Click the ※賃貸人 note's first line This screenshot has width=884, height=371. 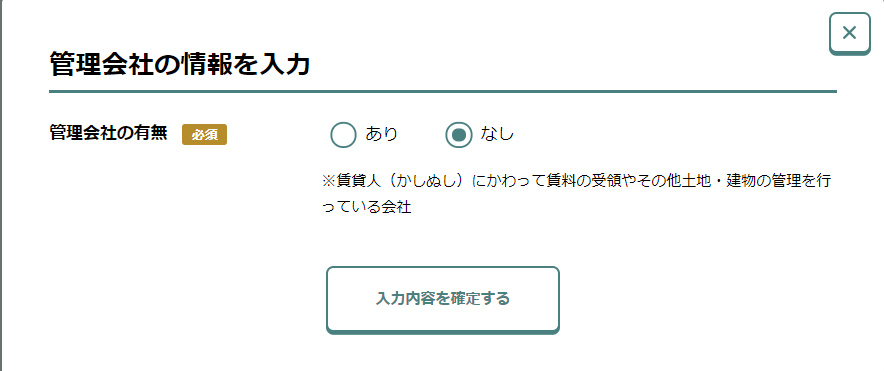tap(576, 182)
